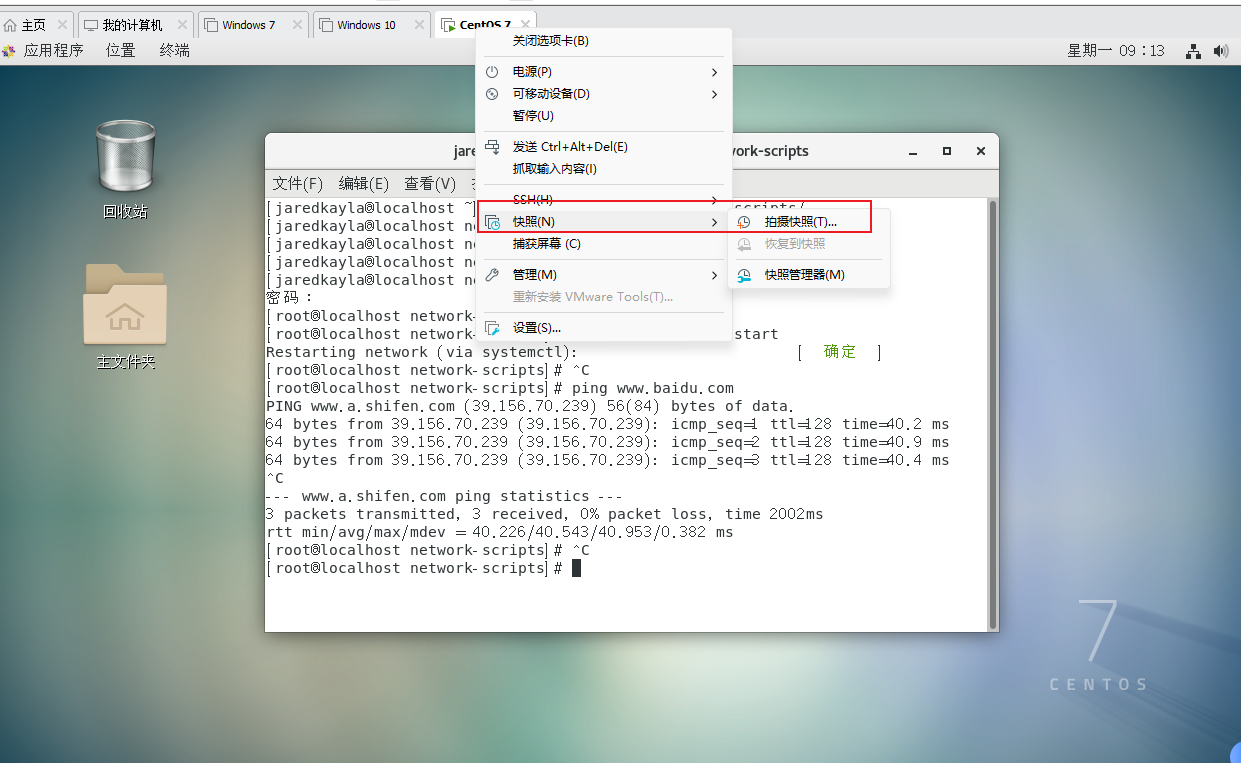
Task: Close the Windows 10 tab
Action: click(x=418, y=25)
